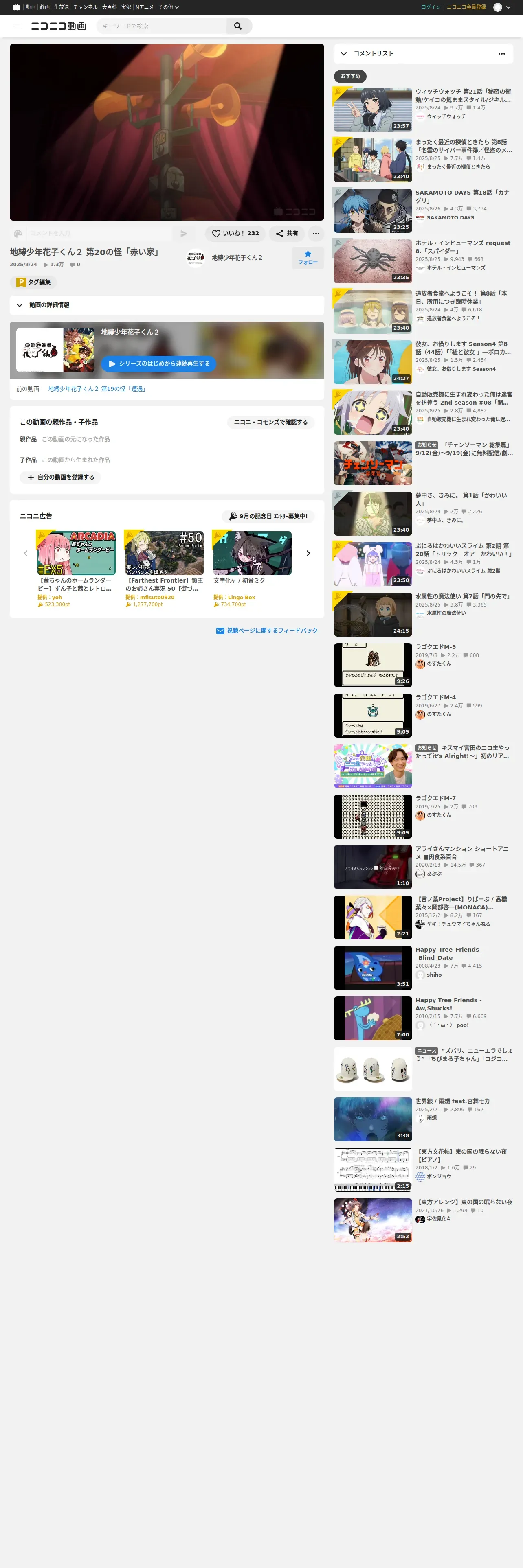Click the TV icon in top bar
This screenshot has width=523, height=1568.
[16, 7]
